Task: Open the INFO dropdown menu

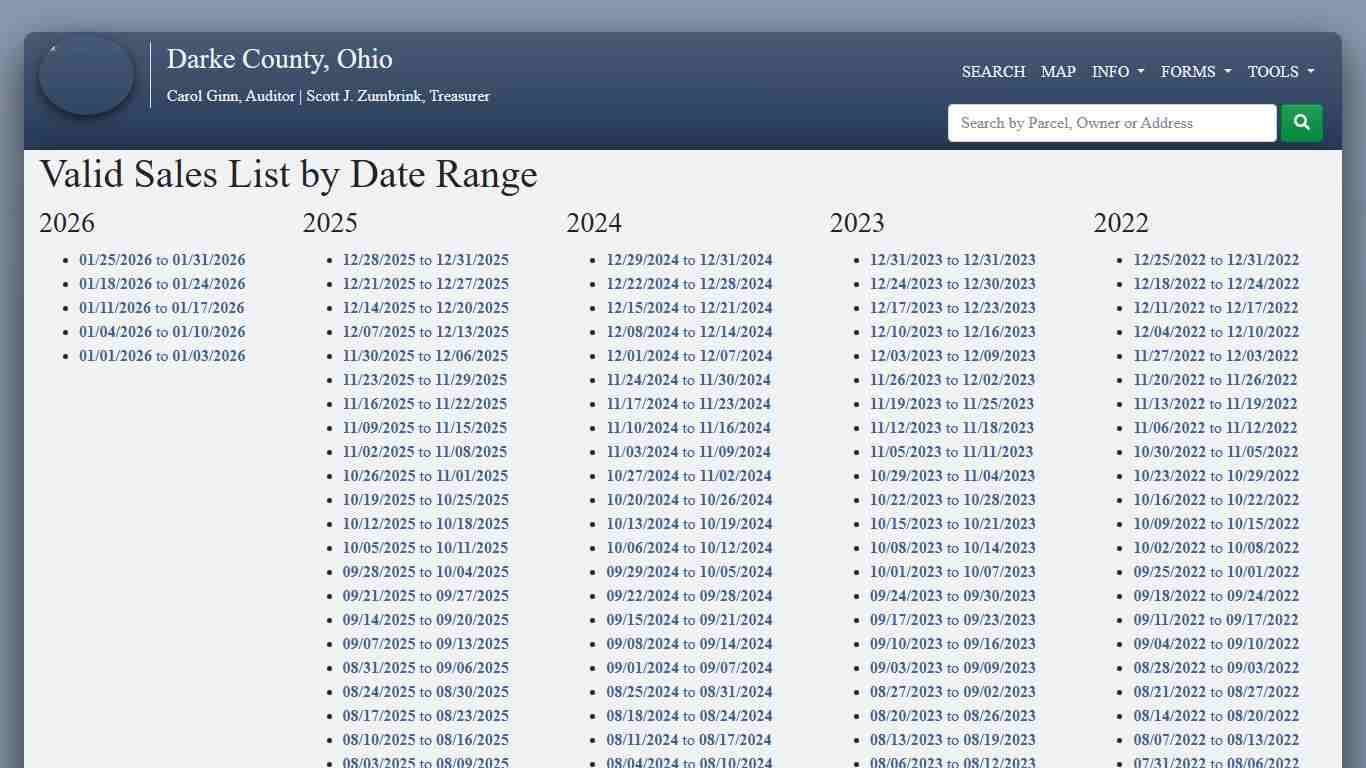Action: [1117, 71]
